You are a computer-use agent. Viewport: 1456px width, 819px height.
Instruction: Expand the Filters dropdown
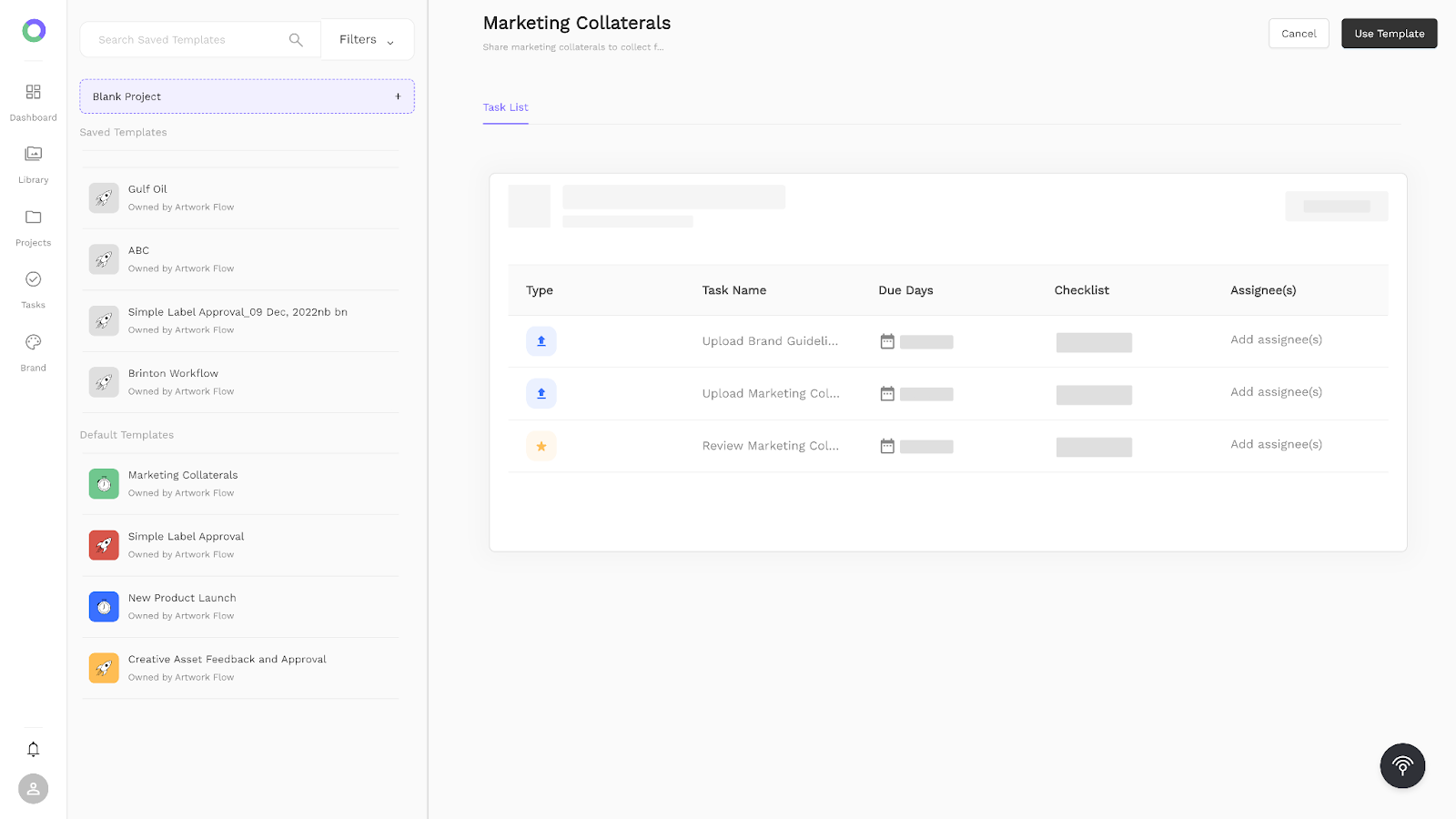[x=366, y=39]
